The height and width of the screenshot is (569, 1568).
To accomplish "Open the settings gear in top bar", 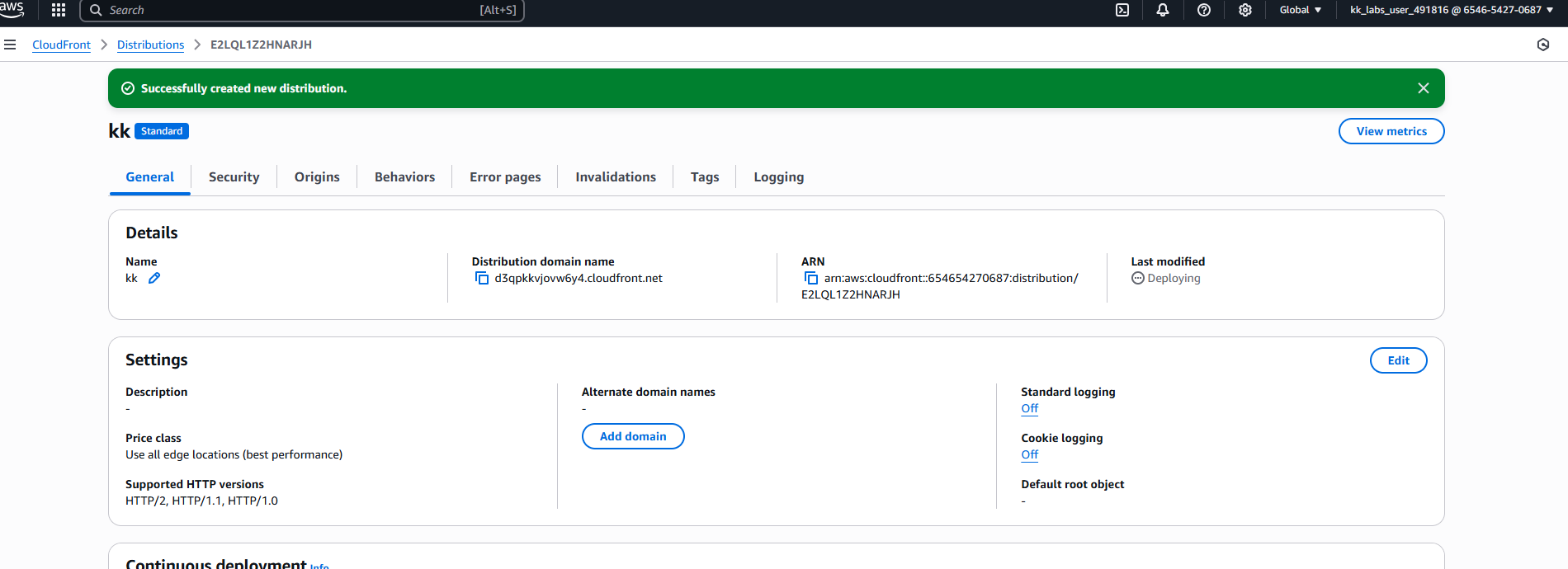I will (x=1245, y=10).
